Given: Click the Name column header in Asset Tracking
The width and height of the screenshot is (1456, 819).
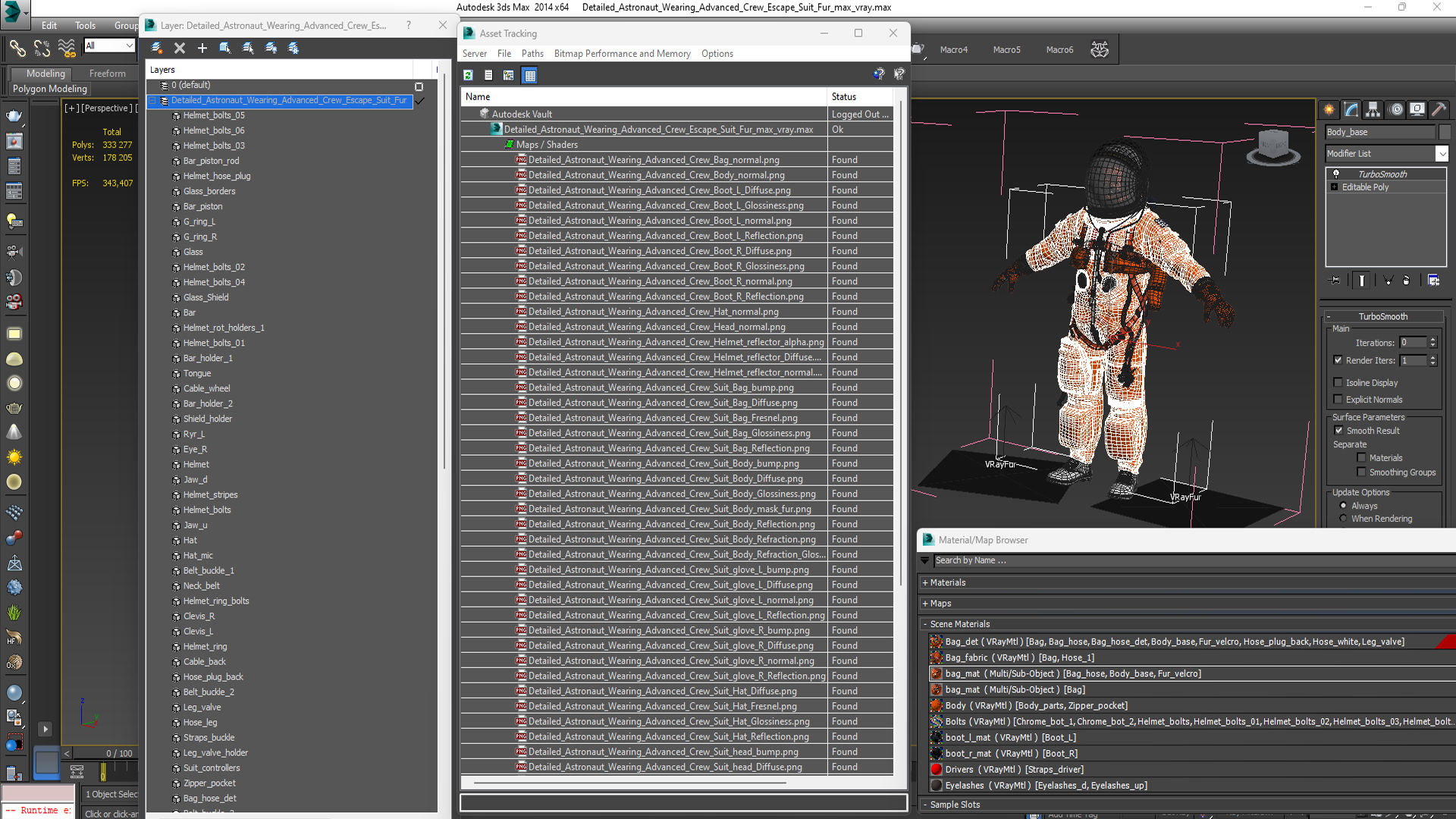Looking at the screenshot, I should point(643,97).
